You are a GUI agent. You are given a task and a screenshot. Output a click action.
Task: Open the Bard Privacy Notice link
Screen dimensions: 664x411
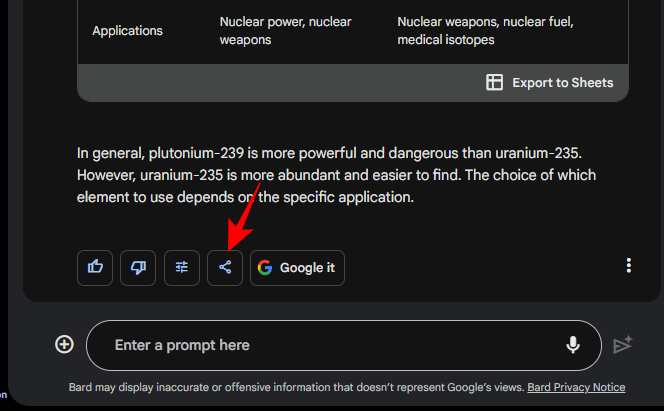click(x=576, y=387)
